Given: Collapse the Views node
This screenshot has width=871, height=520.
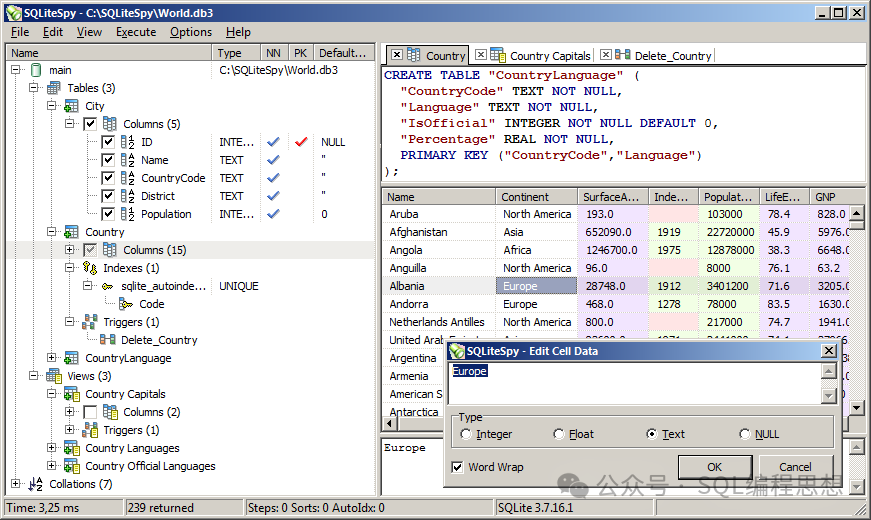Looking at the screenshot, I should (34, 376).
